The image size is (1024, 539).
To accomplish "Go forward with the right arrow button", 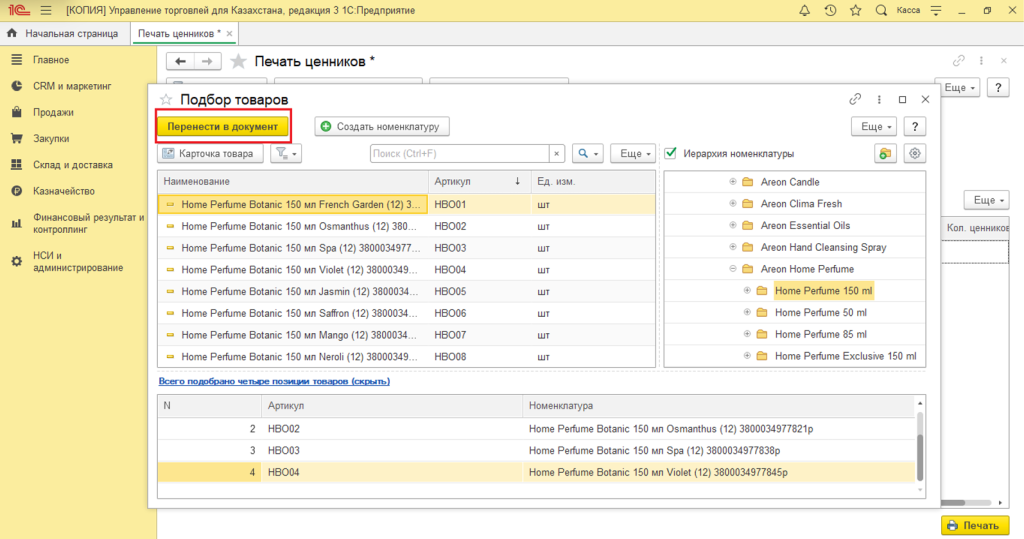I will click(207, 61).
